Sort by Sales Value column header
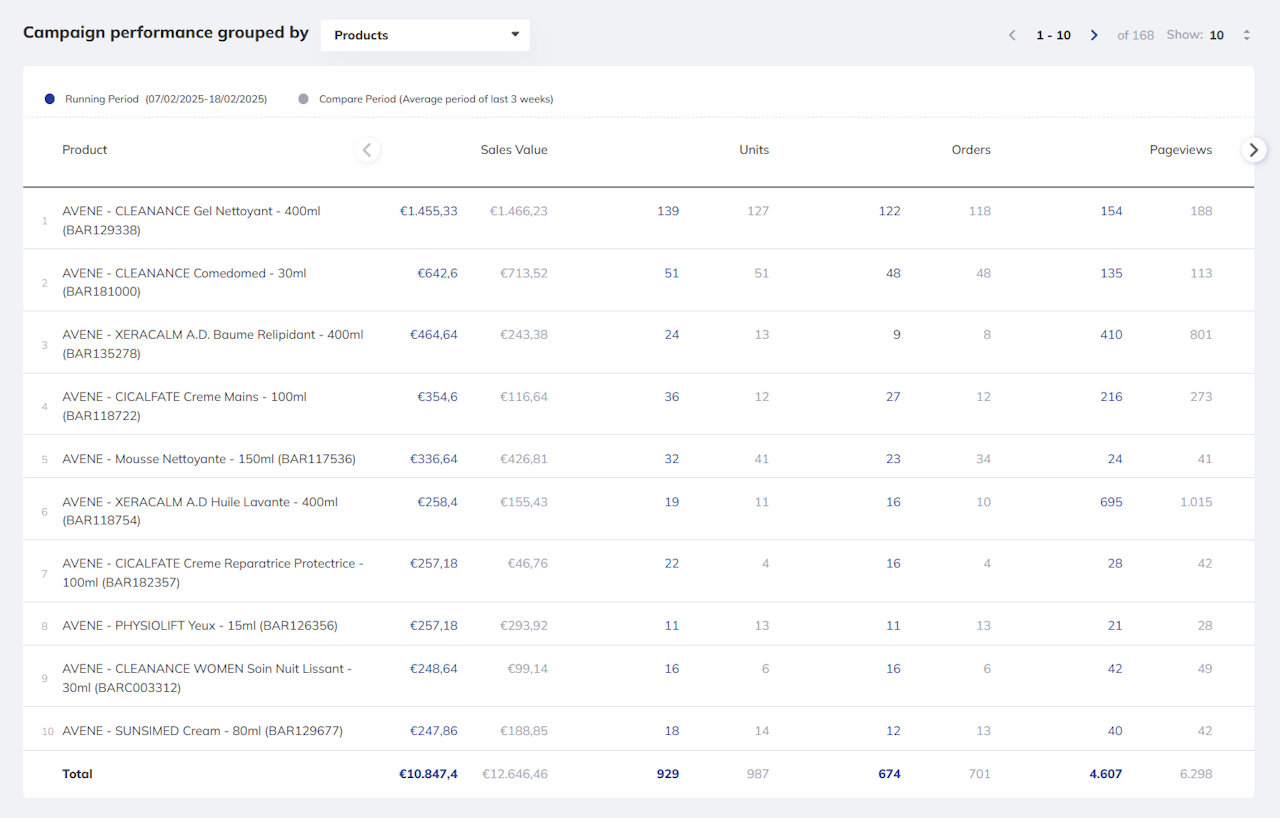The height and width of the screenshot is (818, 1280). (513, 150)
